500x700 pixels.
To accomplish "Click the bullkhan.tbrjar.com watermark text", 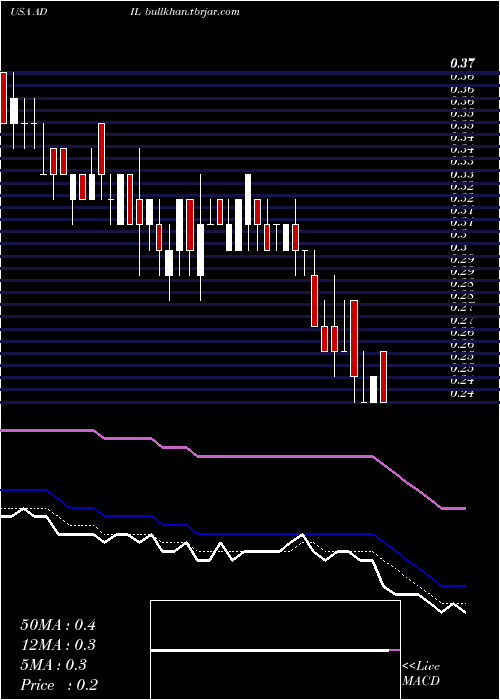I will [x=192, y=12].
